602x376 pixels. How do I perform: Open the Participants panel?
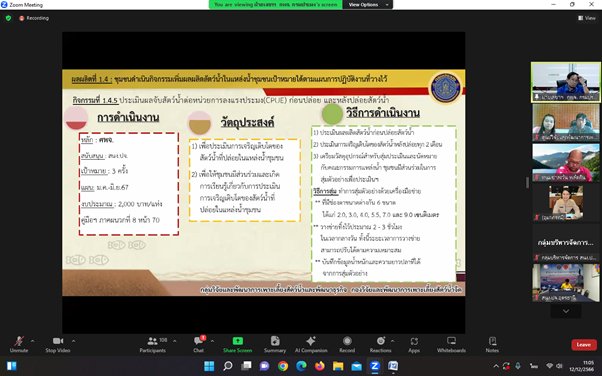point(153,345)
